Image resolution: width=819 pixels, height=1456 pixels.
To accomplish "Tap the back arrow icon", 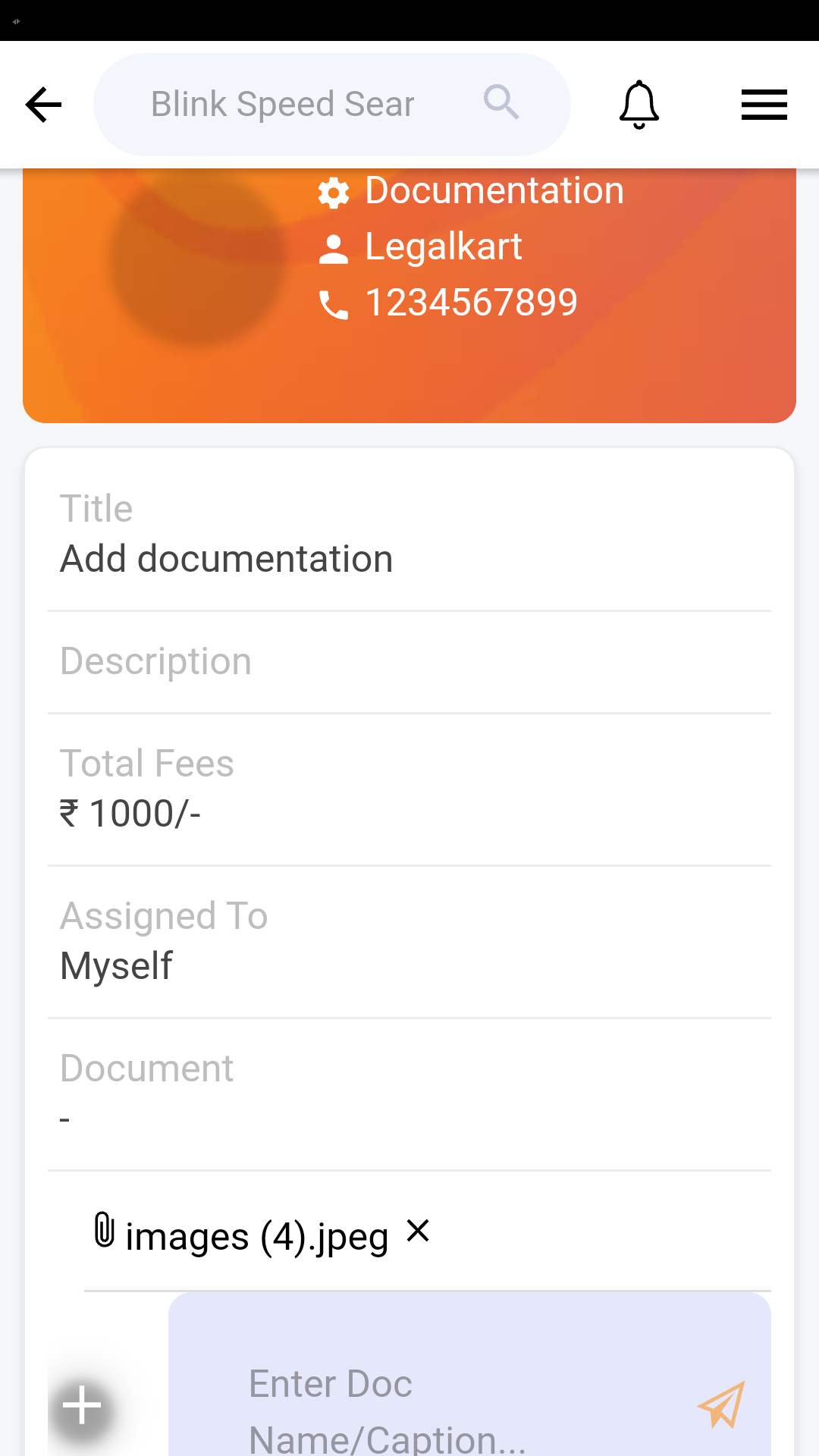I will tap(43, 105).
